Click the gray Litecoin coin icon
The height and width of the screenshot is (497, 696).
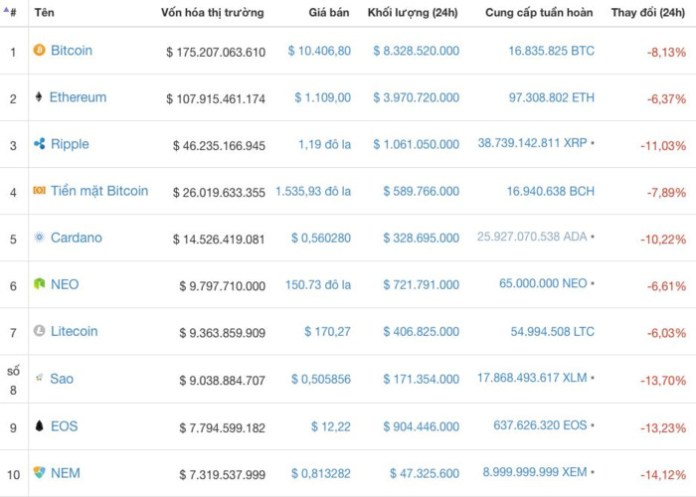[x=39, y=331]
